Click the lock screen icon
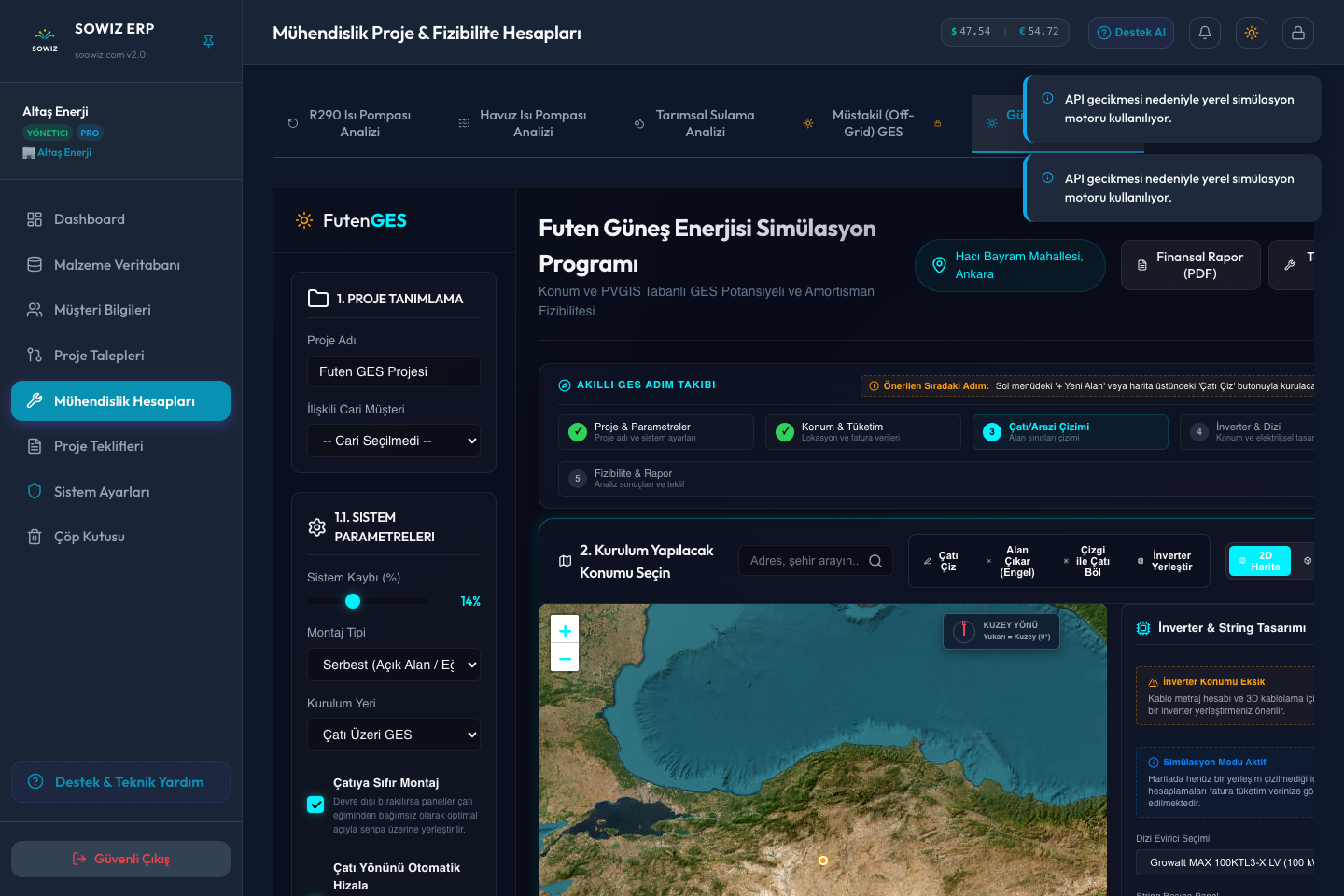 tap(1298, 33)
